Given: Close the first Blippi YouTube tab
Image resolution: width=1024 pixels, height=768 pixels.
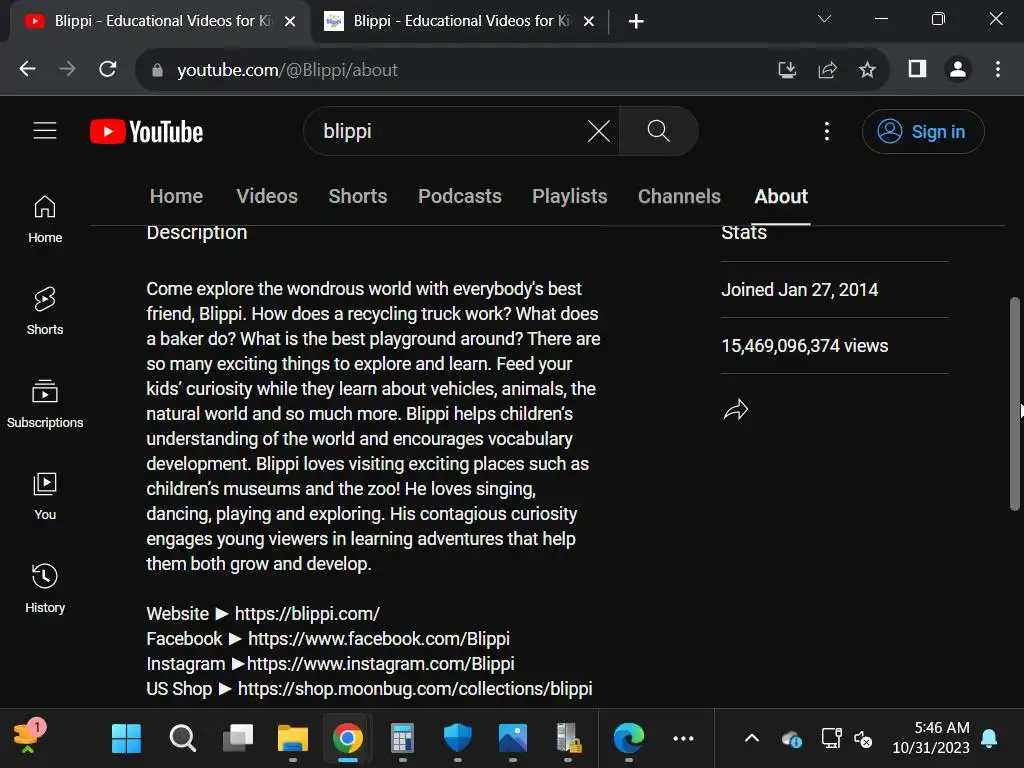Looking at the screenshot, I should 290,22.
